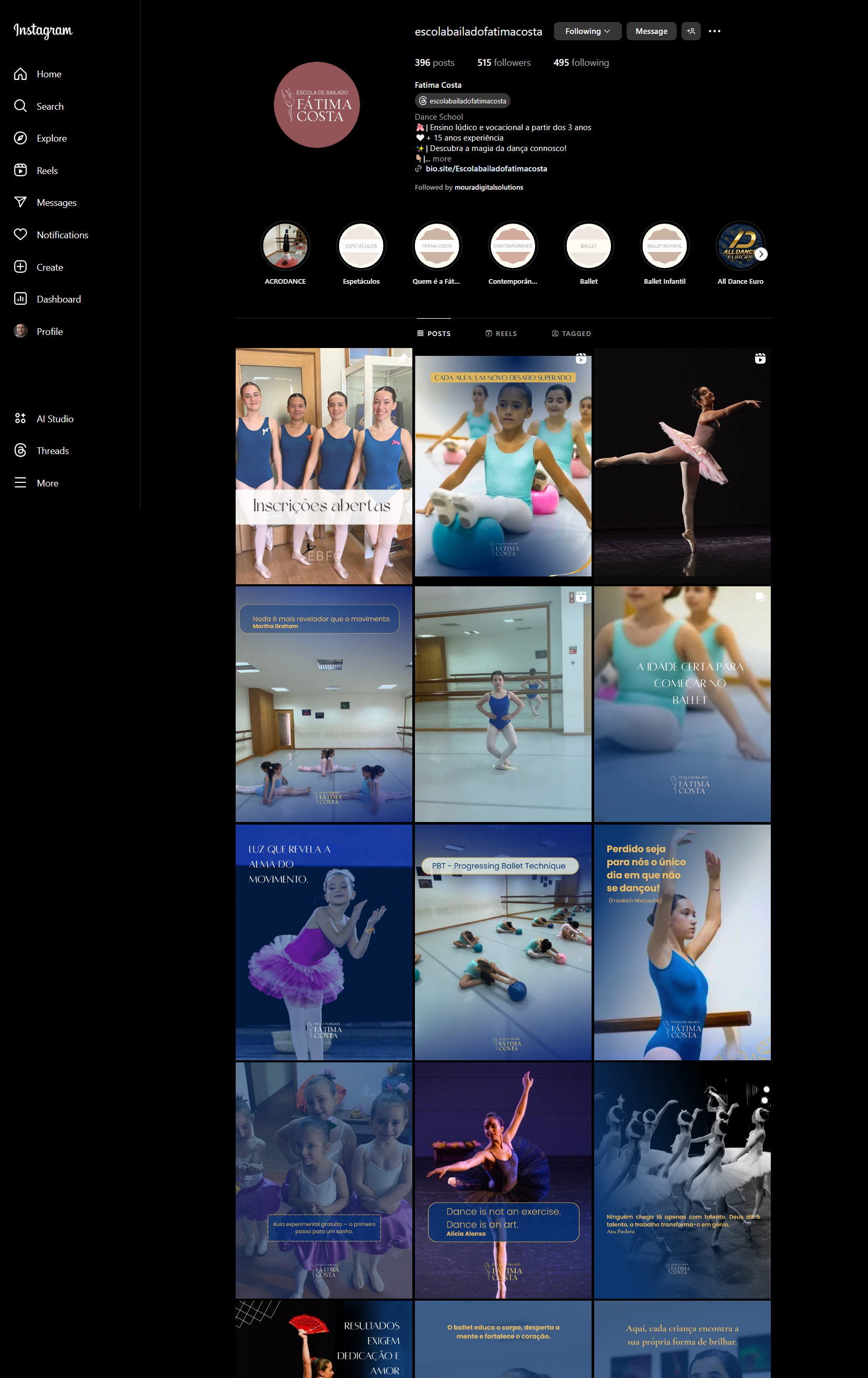Image resolution: width=868 pixels, height=1378 pixels.
Task: Expand the bio with more
Action: [442, 158]
